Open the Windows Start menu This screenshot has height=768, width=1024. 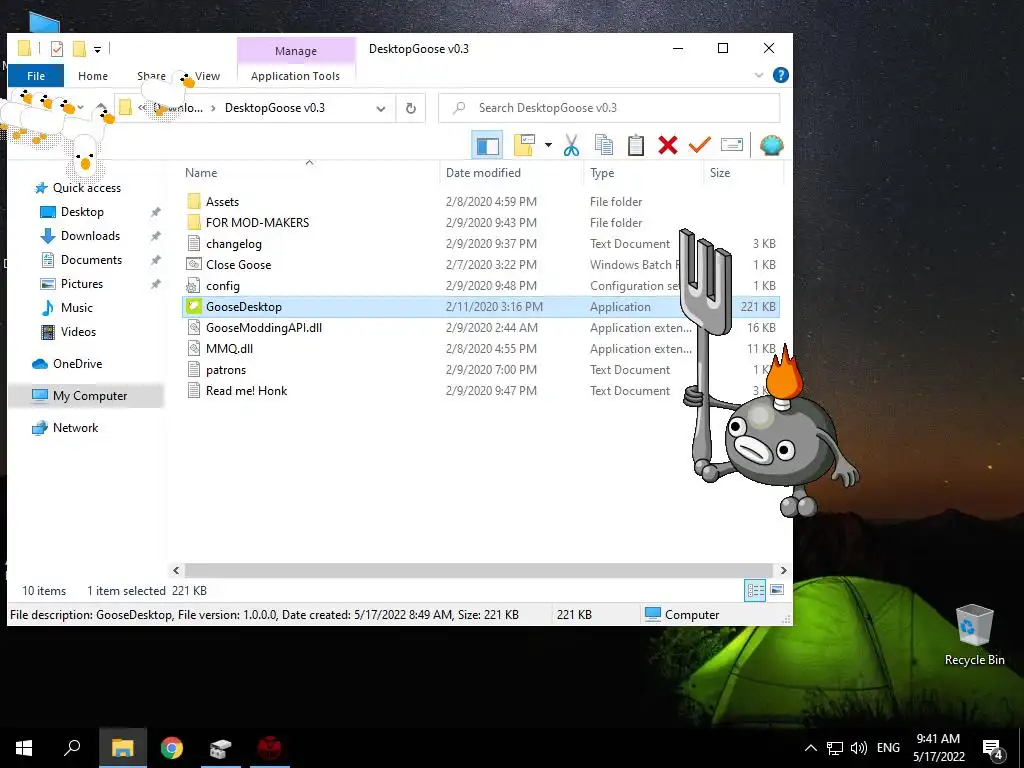point(24,748)
